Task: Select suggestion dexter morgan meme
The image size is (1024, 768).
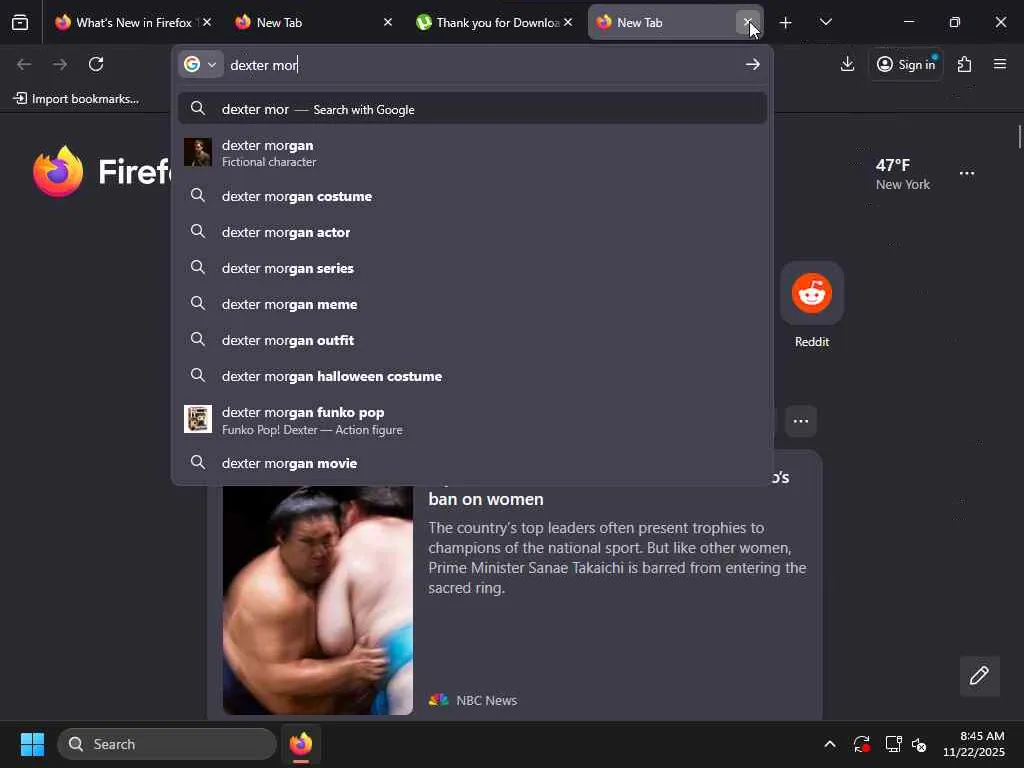Action: click(472, 304)
